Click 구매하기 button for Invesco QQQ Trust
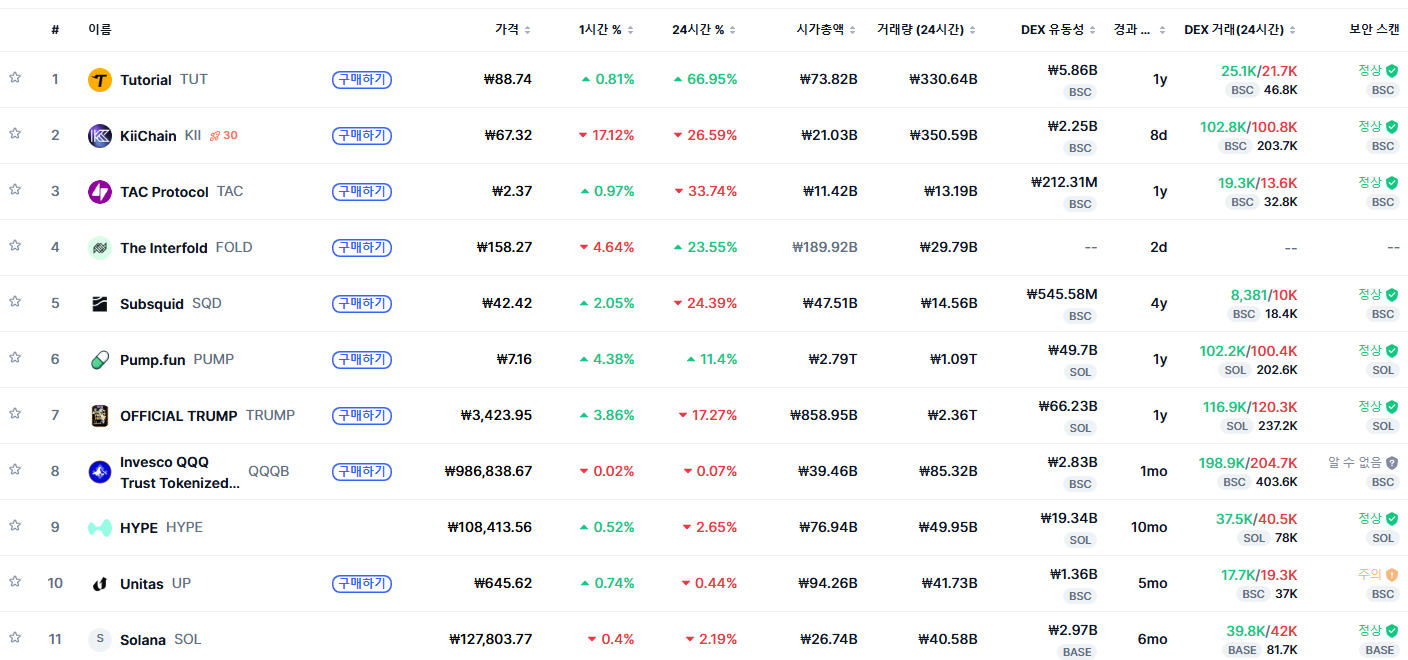 pyautogui.click(x=362, y=471)
